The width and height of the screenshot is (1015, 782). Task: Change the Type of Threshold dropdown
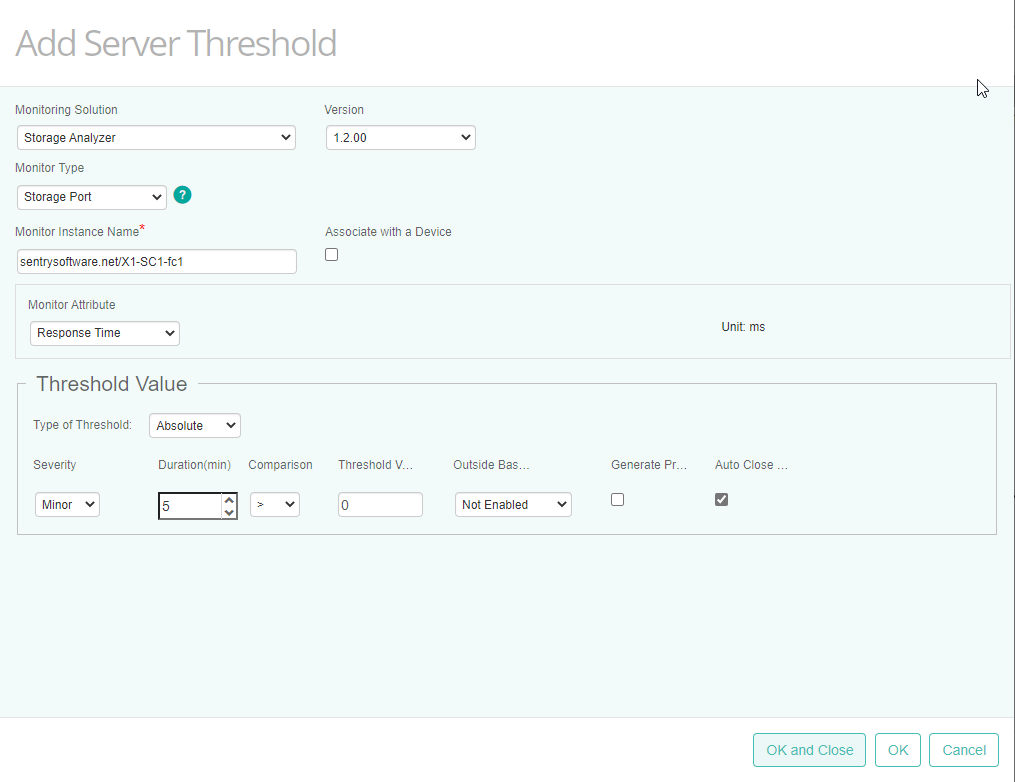[194, 425]
